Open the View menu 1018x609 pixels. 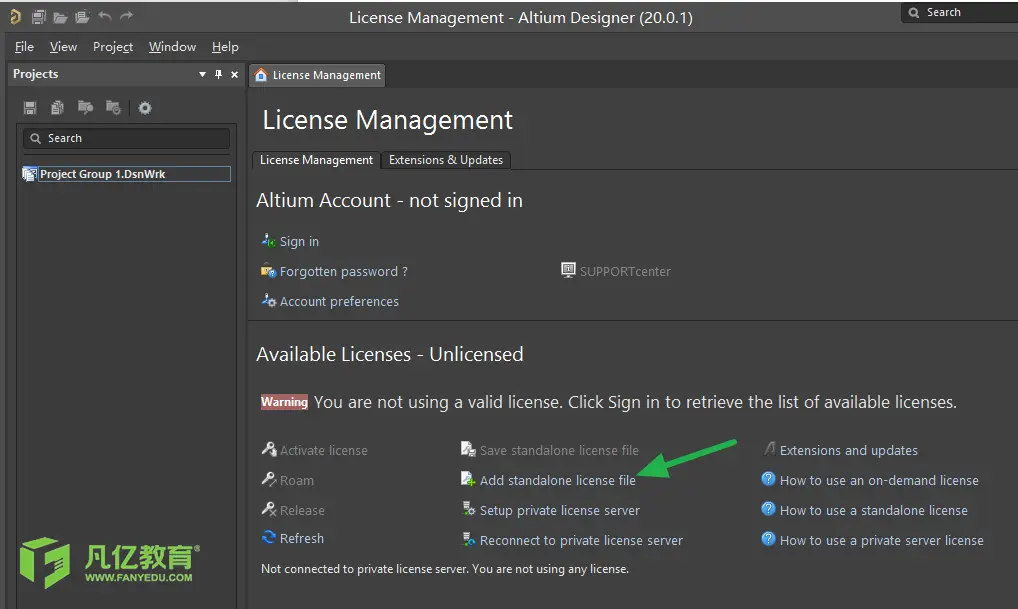63,47
